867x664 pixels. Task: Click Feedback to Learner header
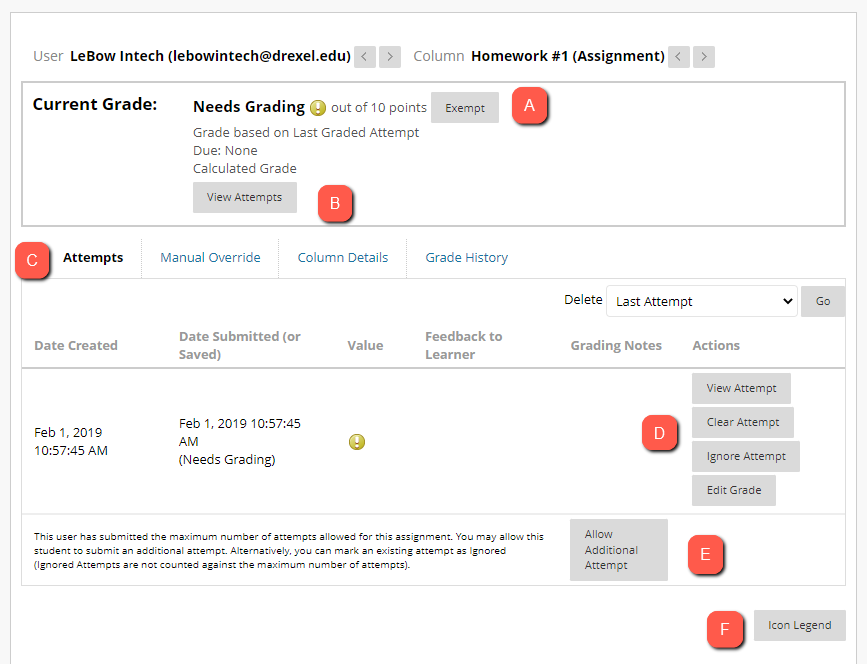pyautogui.click(x=463, y=346)
